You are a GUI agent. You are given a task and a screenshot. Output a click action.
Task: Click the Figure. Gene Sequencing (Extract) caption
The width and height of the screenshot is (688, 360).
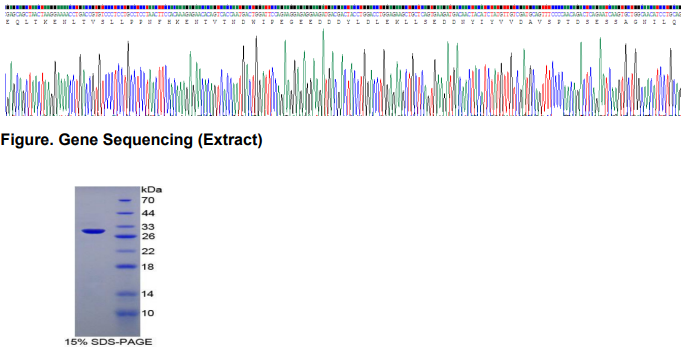point(131,140)
